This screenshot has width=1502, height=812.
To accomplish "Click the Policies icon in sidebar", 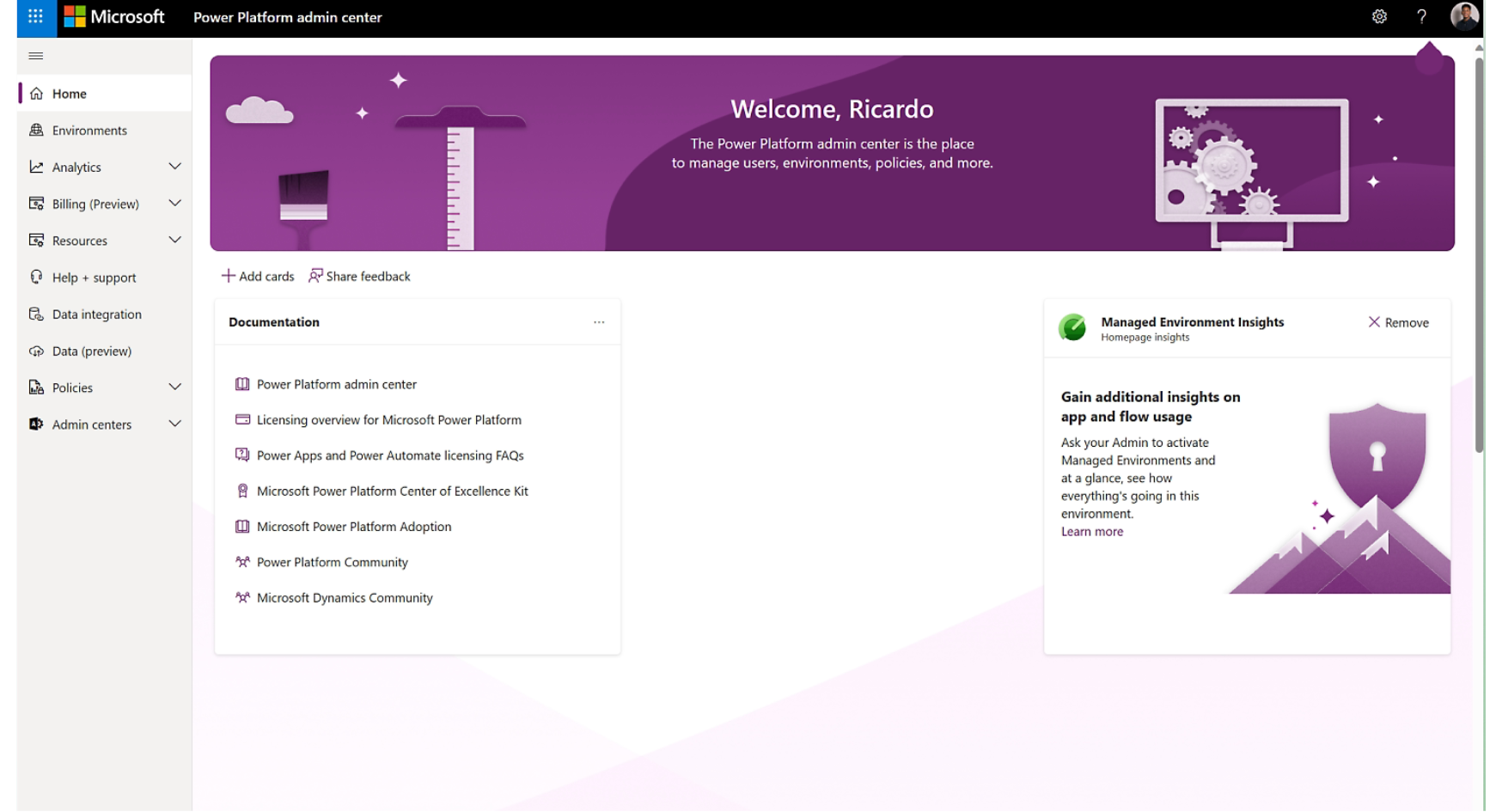I will 36,388.
